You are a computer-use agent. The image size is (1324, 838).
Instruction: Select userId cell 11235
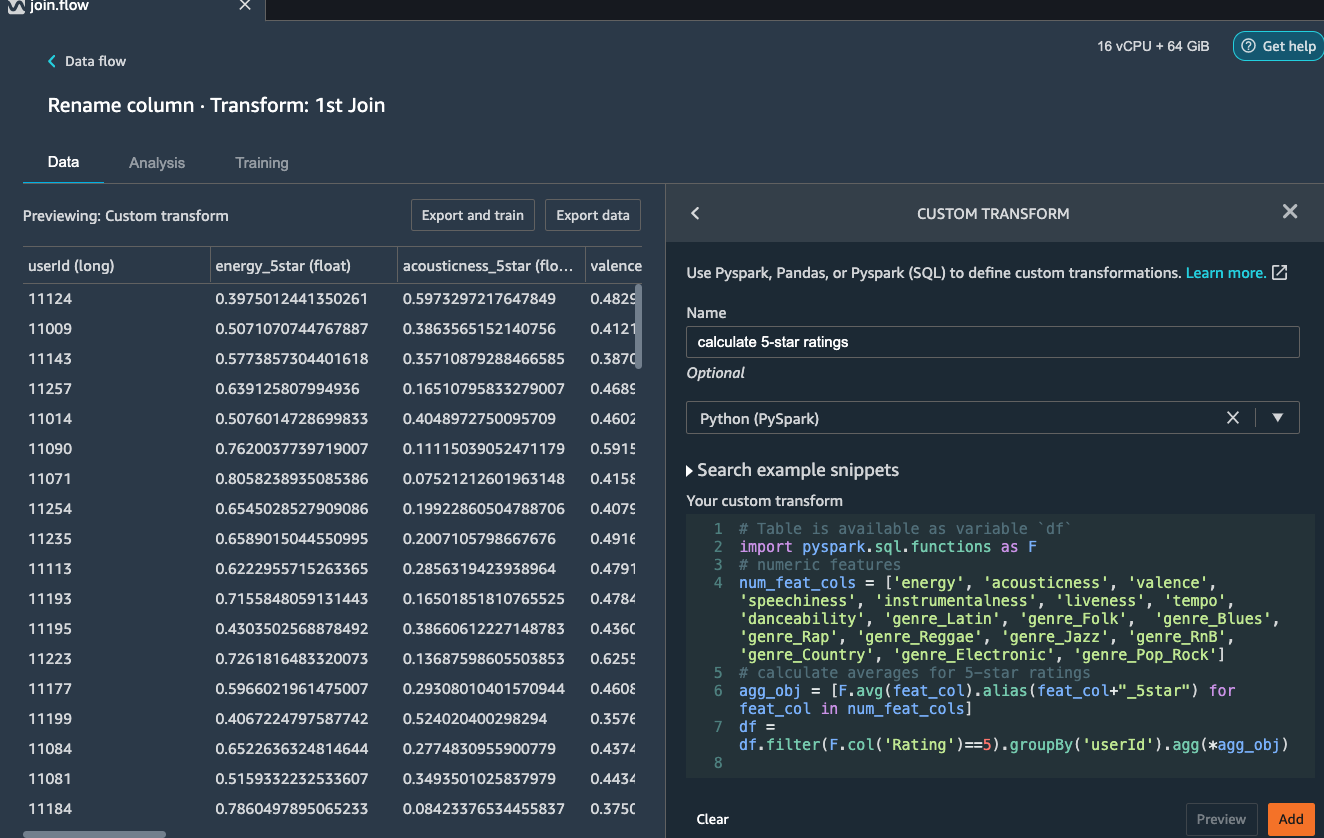[50, 539]
